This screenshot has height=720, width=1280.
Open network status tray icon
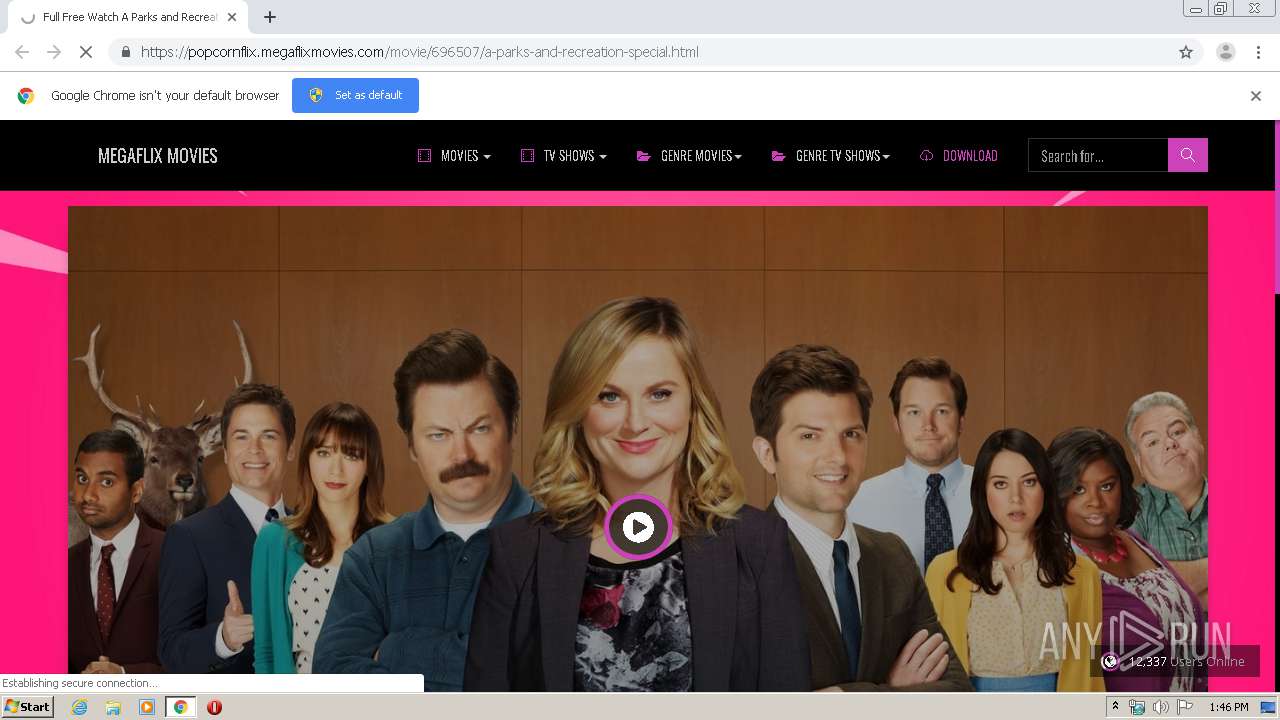[1137, 707]
